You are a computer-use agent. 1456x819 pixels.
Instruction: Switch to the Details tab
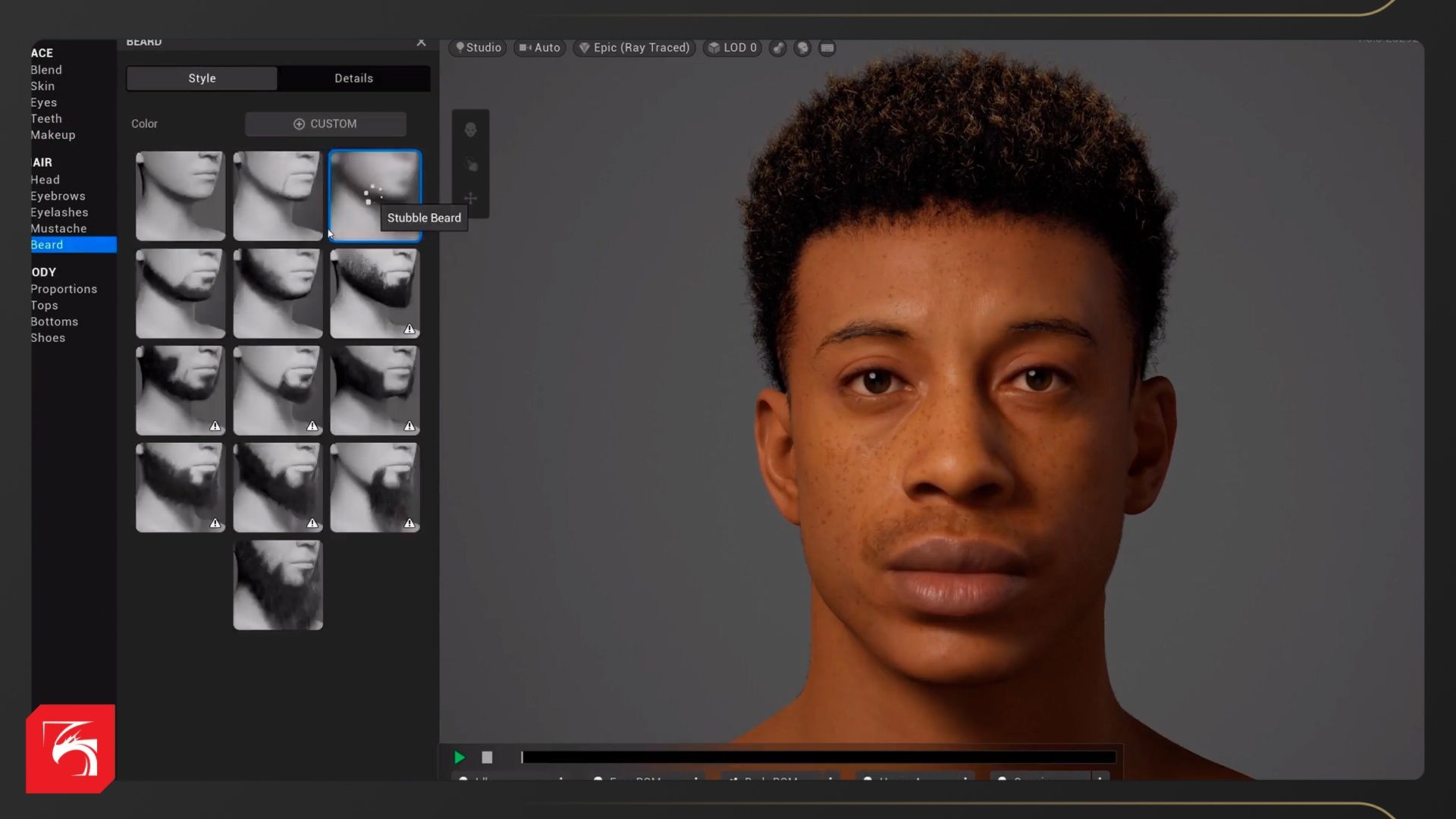coord(353,78)
